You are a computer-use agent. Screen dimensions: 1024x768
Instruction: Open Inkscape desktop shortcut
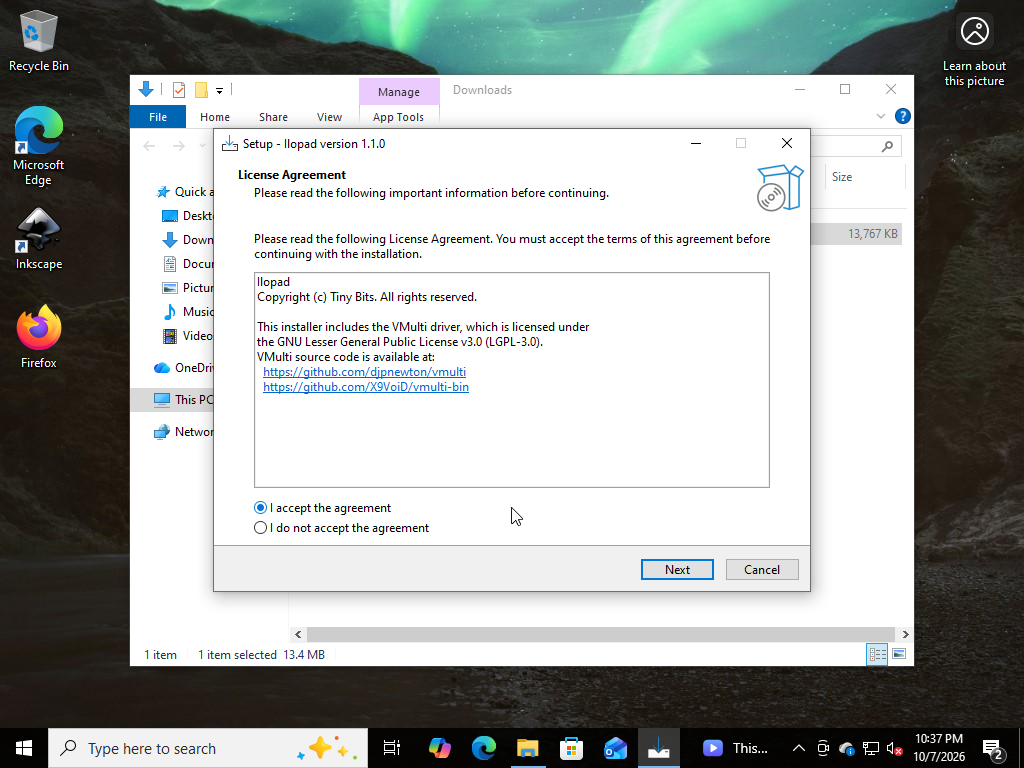39,239
